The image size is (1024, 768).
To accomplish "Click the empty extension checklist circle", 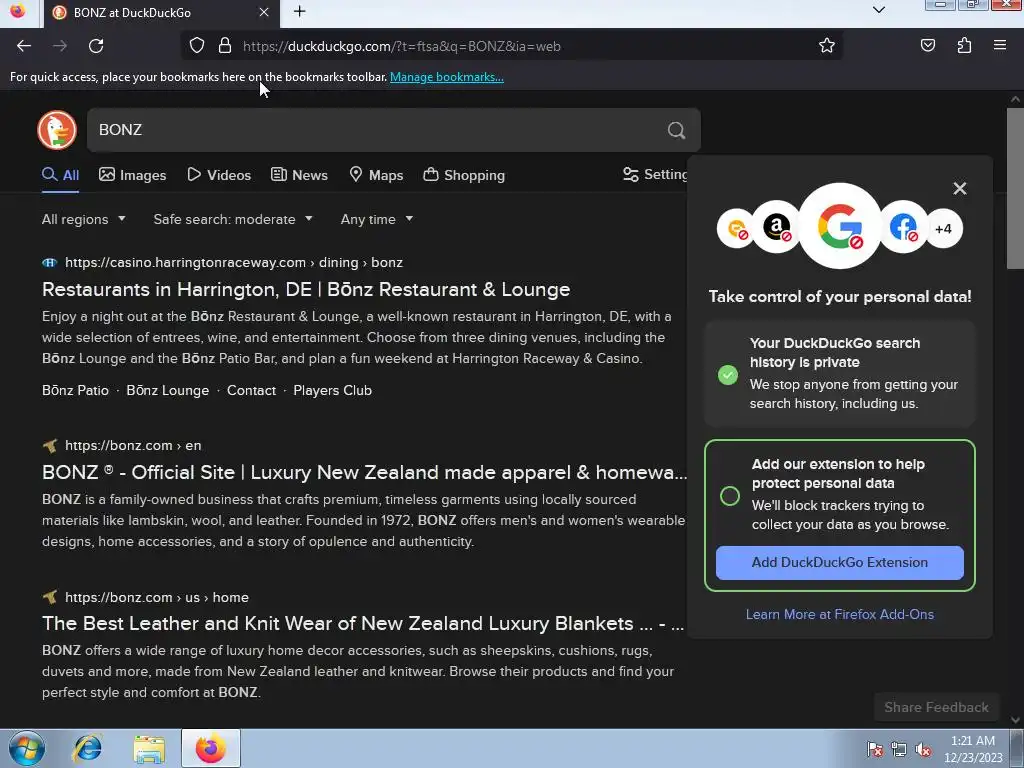I will pyautogui.click(x=729, y=496).
